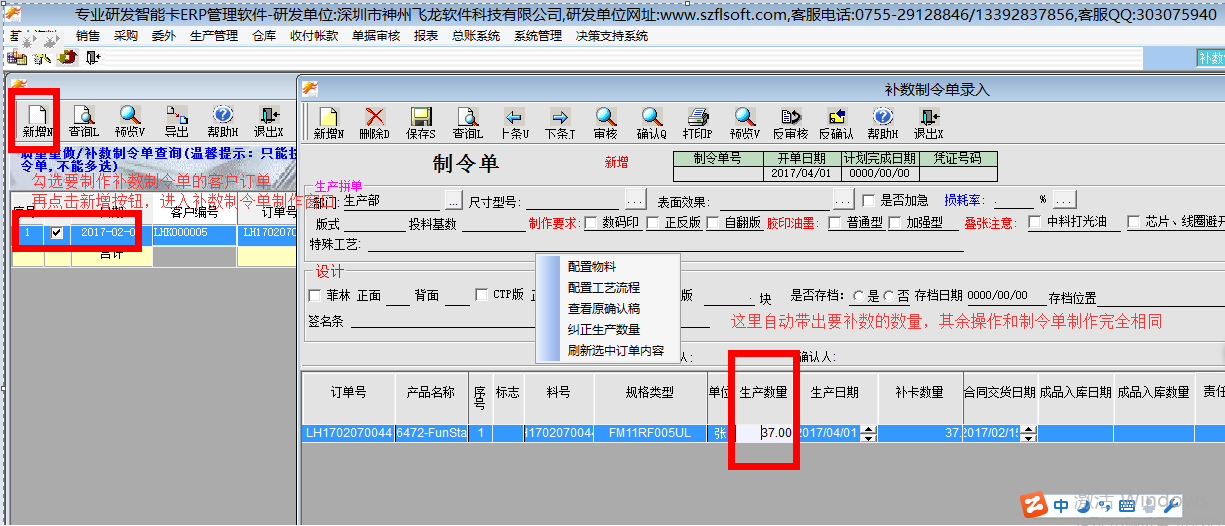The height and width of the screenshot is (526, 1225).
Task: Click the 打印P print icon
Action: point(697,124)
